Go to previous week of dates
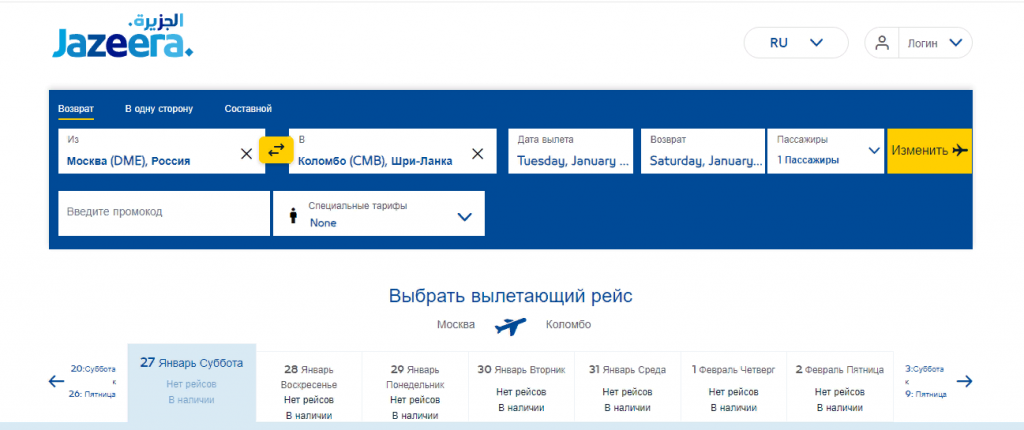This screenshot has height=430, width=1024. point(57,382)
